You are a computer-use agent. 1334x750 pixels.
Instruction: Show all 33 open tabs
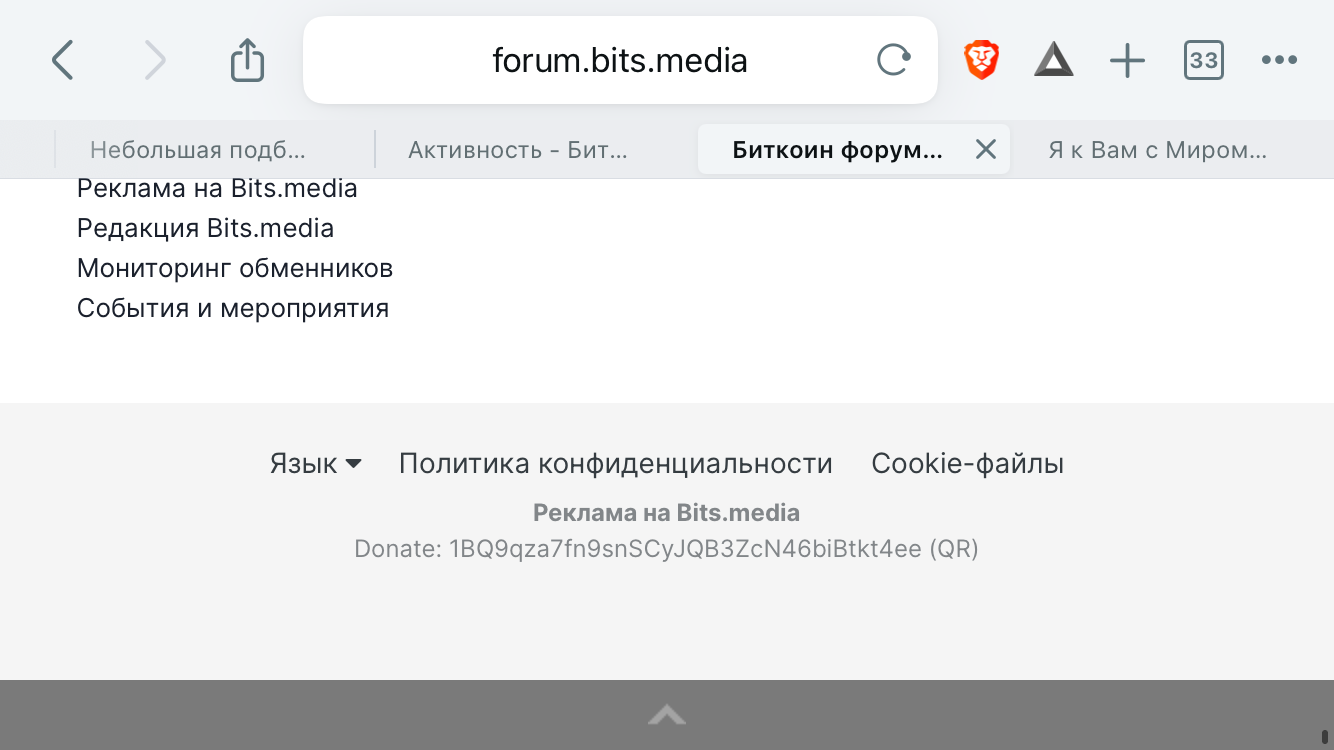coord(1203,61)
